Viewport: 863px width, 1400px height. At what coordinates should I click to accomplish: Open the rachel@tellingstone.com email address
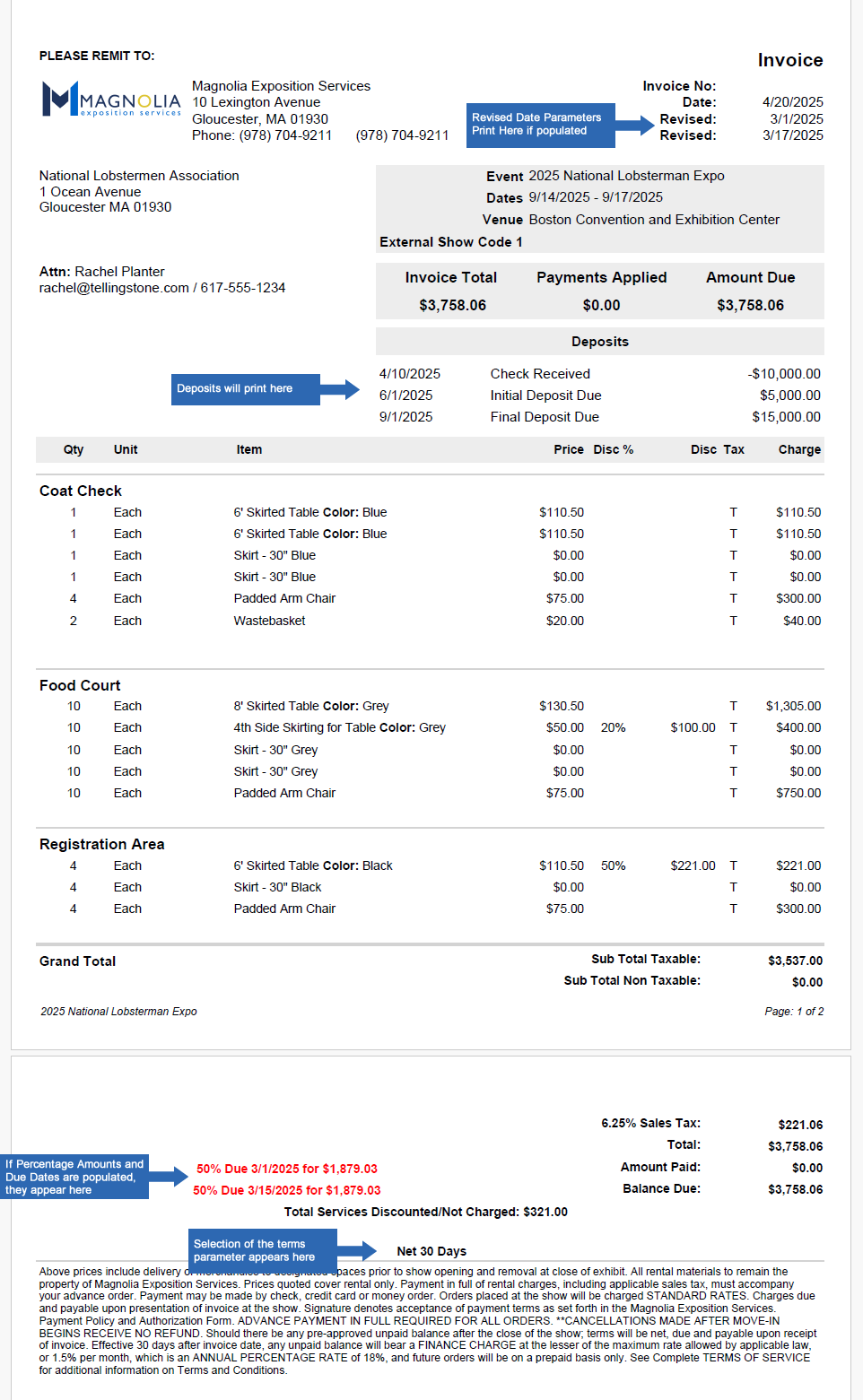pos(114,288)
